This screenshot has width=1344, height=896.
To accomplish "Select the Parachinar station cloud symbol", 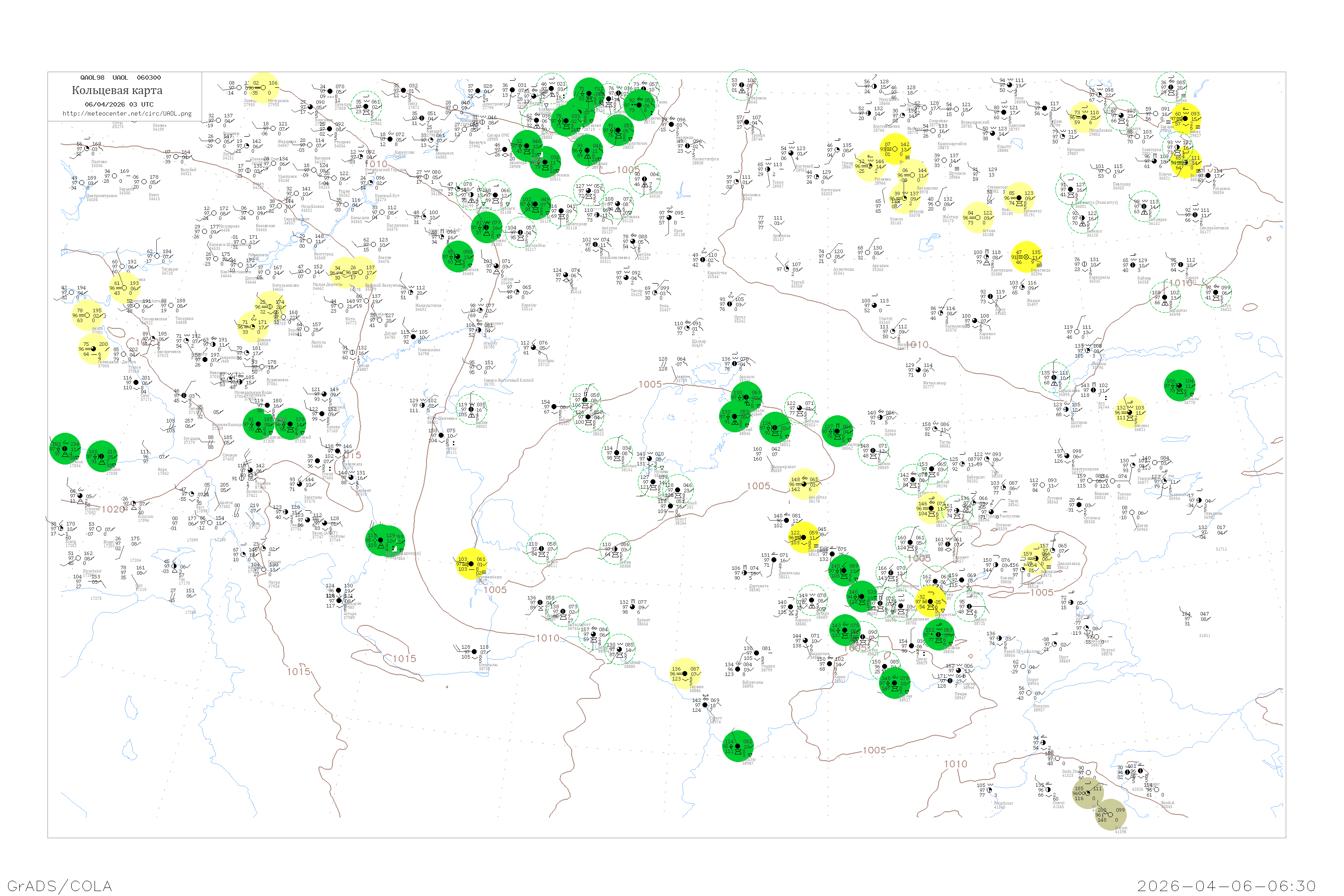I will [990, 790].
